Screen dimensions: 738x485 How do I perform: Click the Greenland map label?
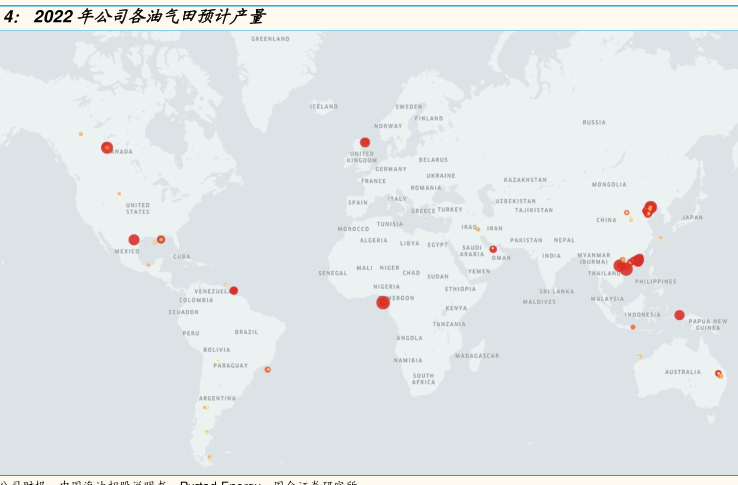tap(270, 39)
